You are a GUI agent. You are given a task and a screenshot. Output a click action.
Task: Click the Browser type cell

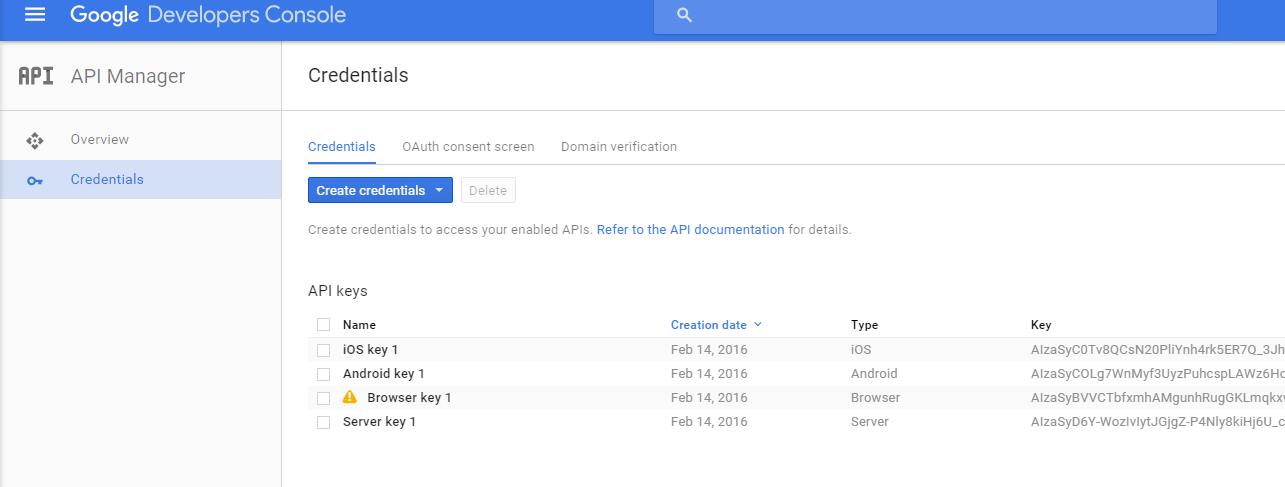point(875,398)
